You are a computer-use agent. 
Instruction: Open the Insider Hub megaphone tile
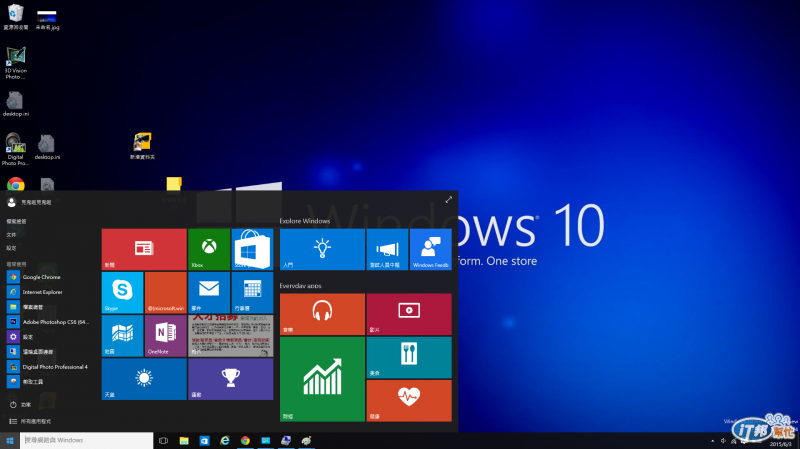coord(387,250)
